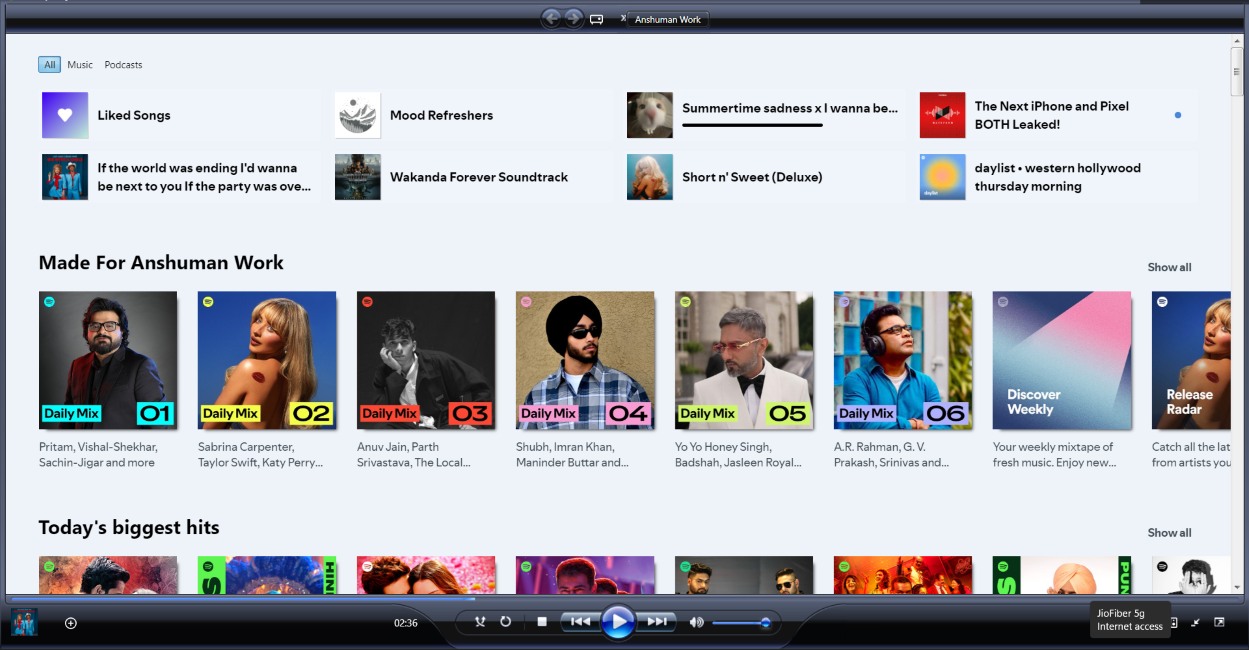Enable repeat playback
Image resolution: width=1249 pixels, height=650 pixels.
pos(506,621)
